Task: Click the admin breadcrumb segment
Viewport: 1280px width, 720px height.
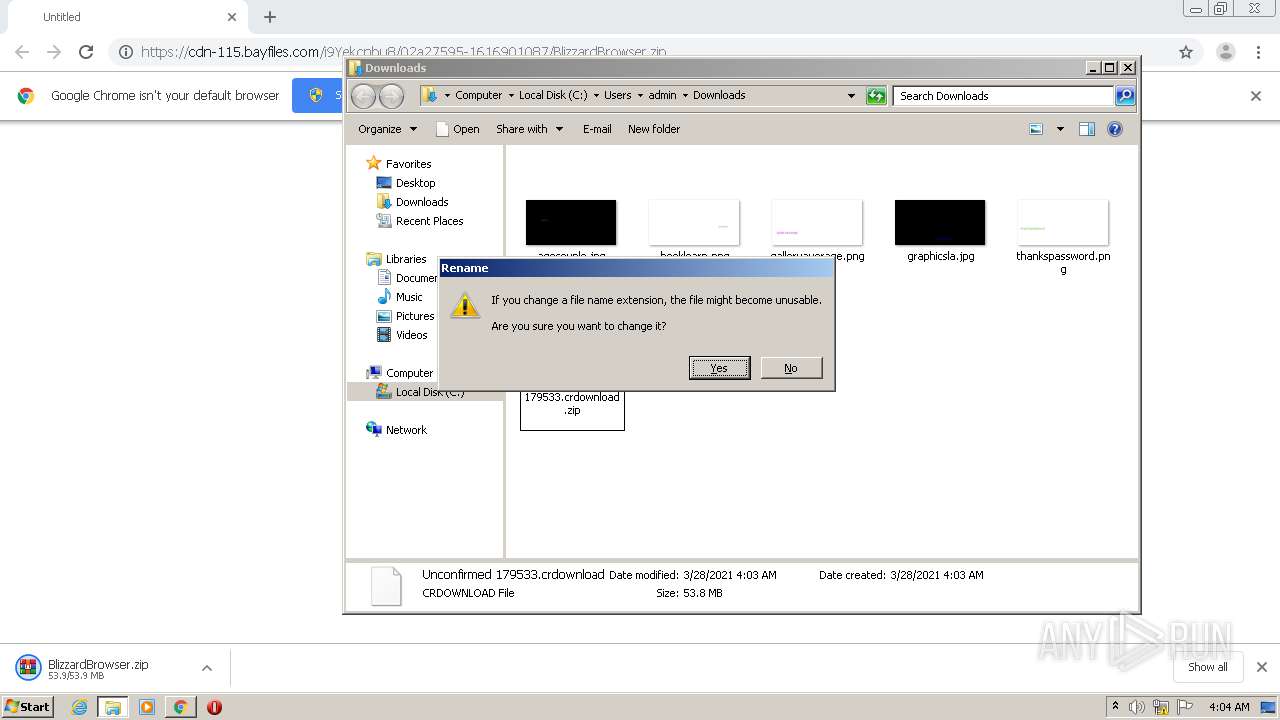Action: click(662, 96)
